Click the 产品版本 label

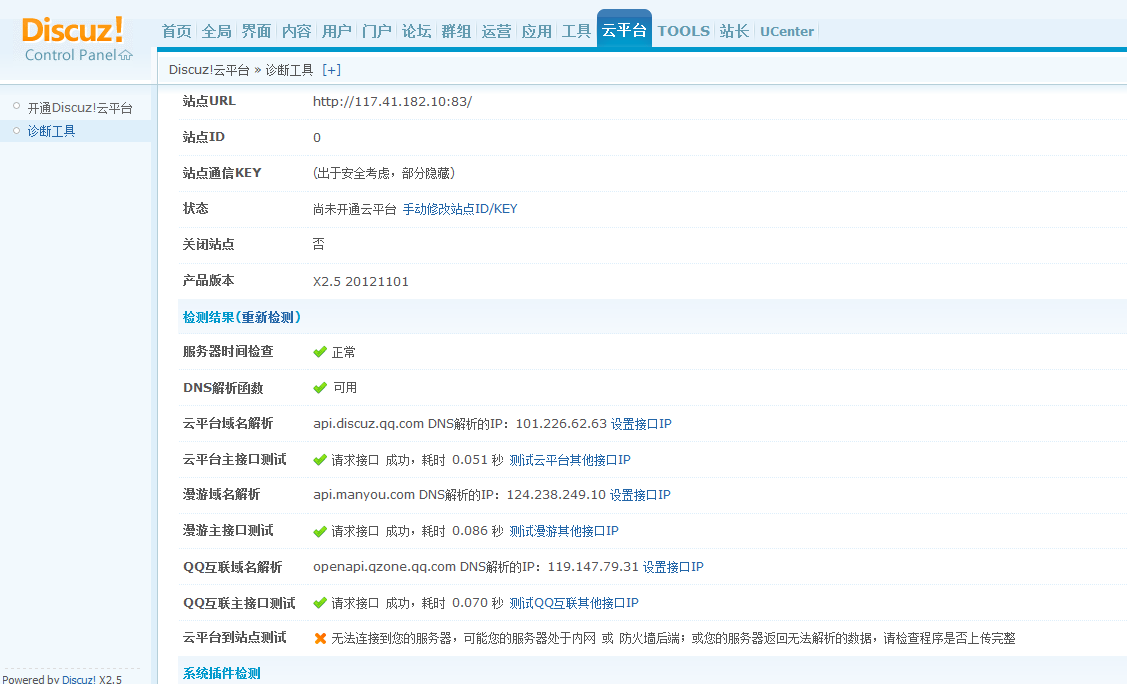click(x=208, y=280)
